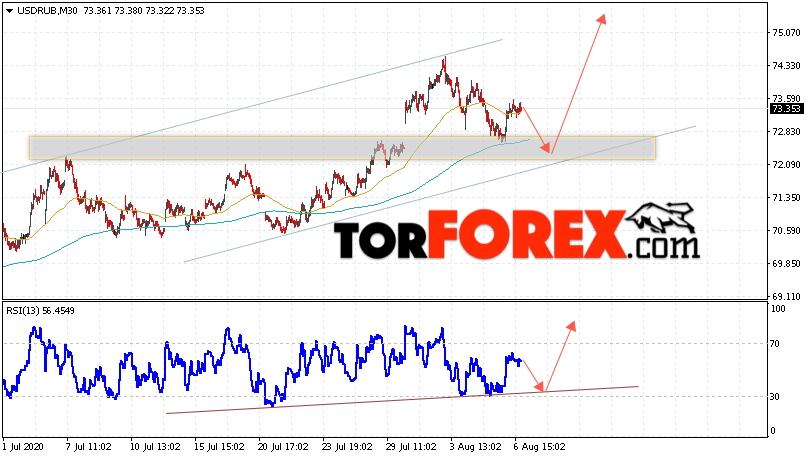Click the 70.590 price axis label
The height and width of the screenshot is (458, 808).
point(786,230)
